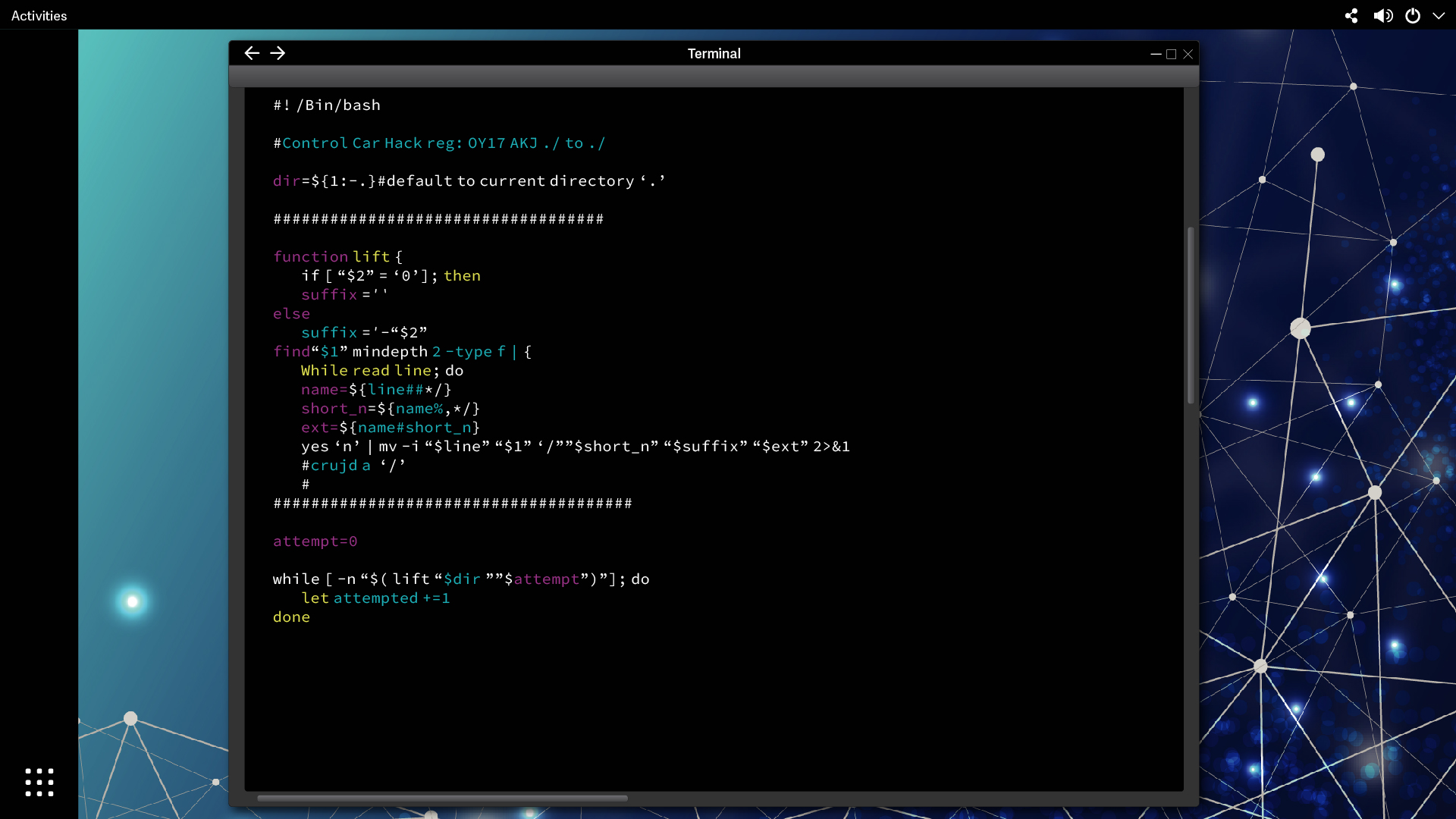The image size is (1456, 819).
Task: Click the 'attempt=0' line
Action: [315, 541]
